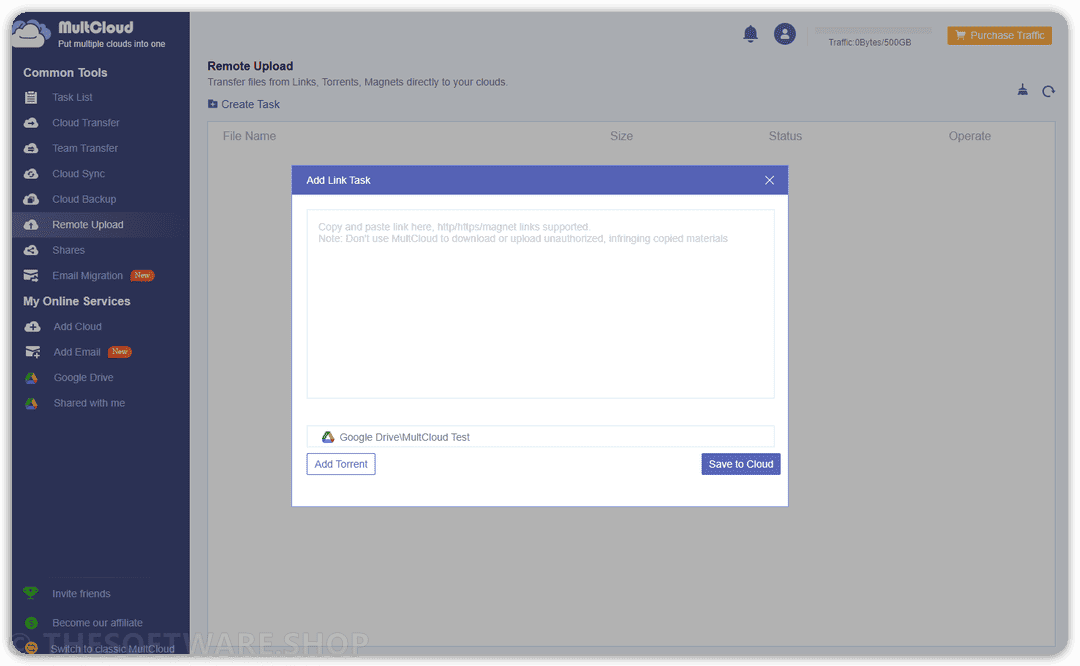This screenshot has width=1080, height=666.
Task: Select Add Email option
Action: point(77,352)
